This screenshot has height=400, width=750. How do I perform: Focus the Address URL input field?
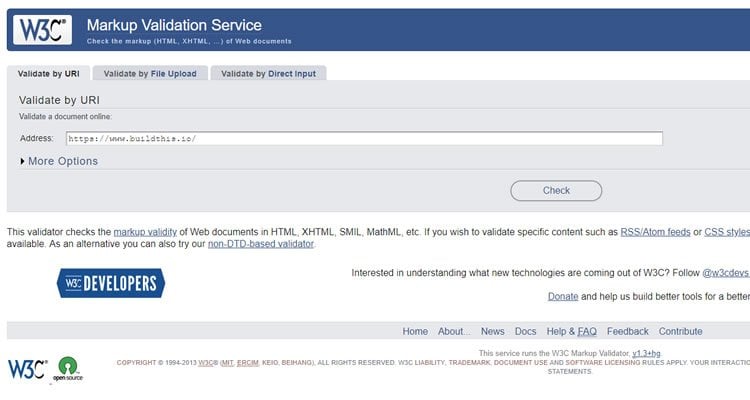coord(364,138)
